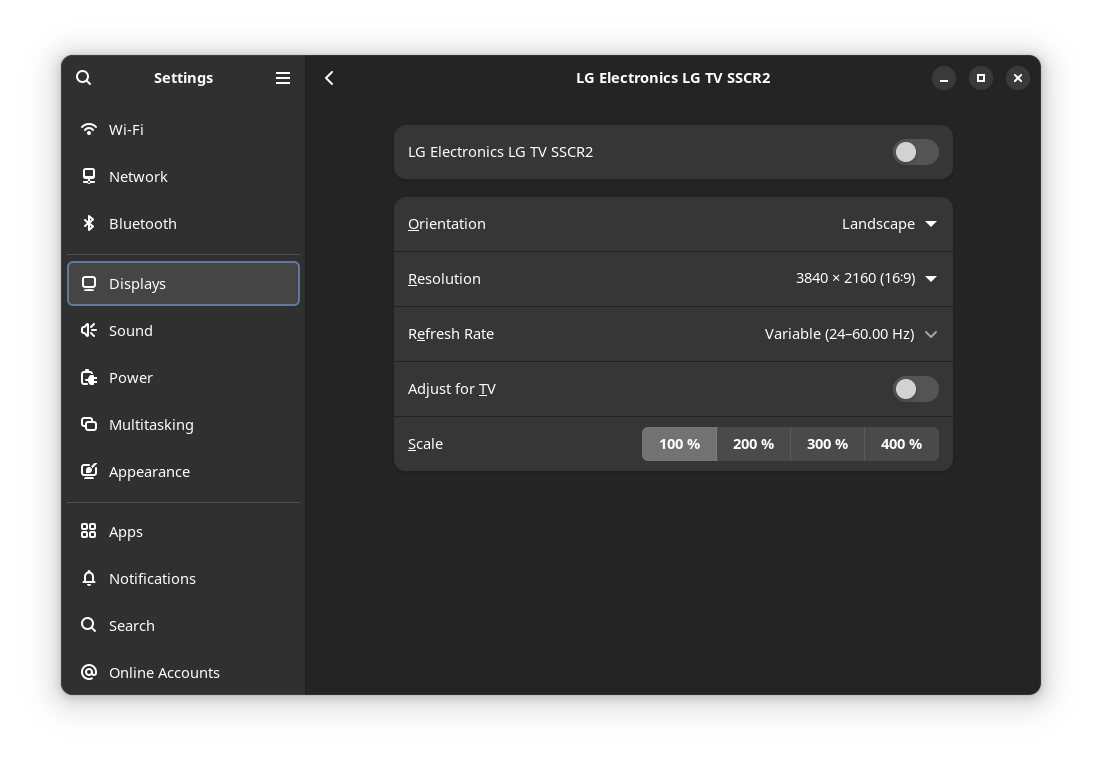Minimize the Settings window
This screenshot has width=1102, height=762.
944,78
